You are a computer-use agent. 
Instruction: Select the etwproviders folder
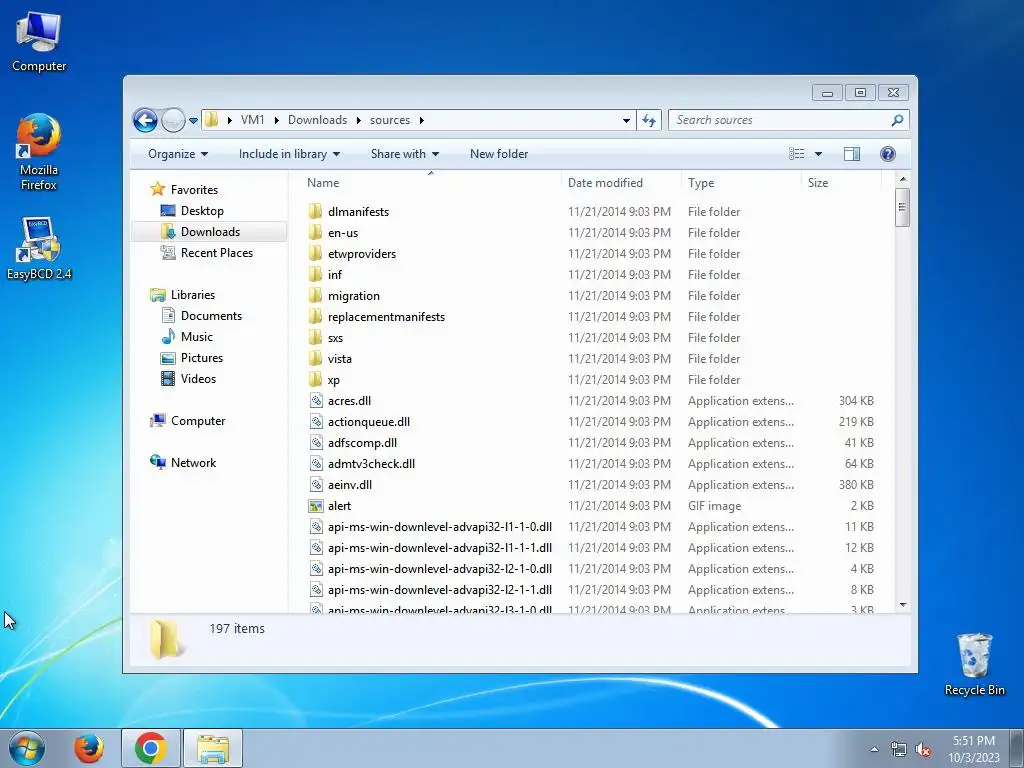[362, 253]
